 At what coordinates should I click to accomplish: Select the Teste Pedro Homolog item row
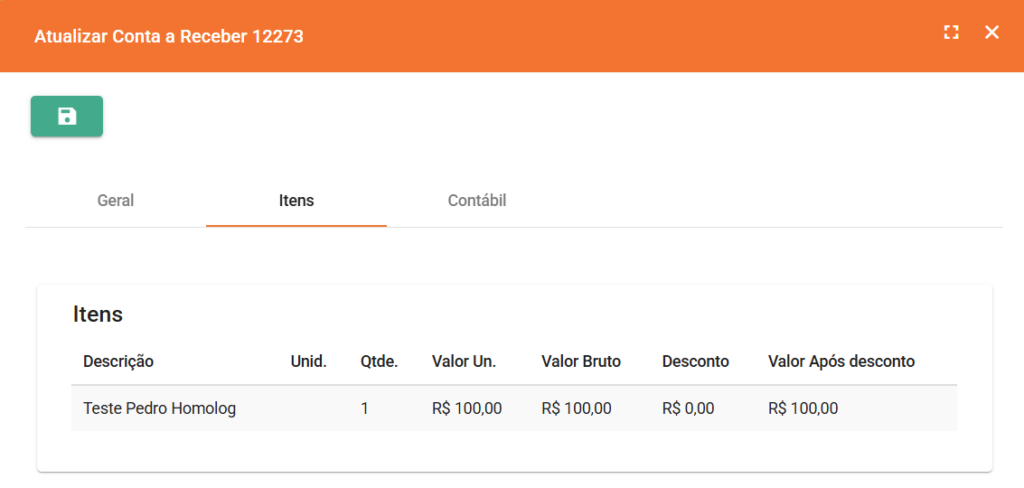[x=159, y=408]
